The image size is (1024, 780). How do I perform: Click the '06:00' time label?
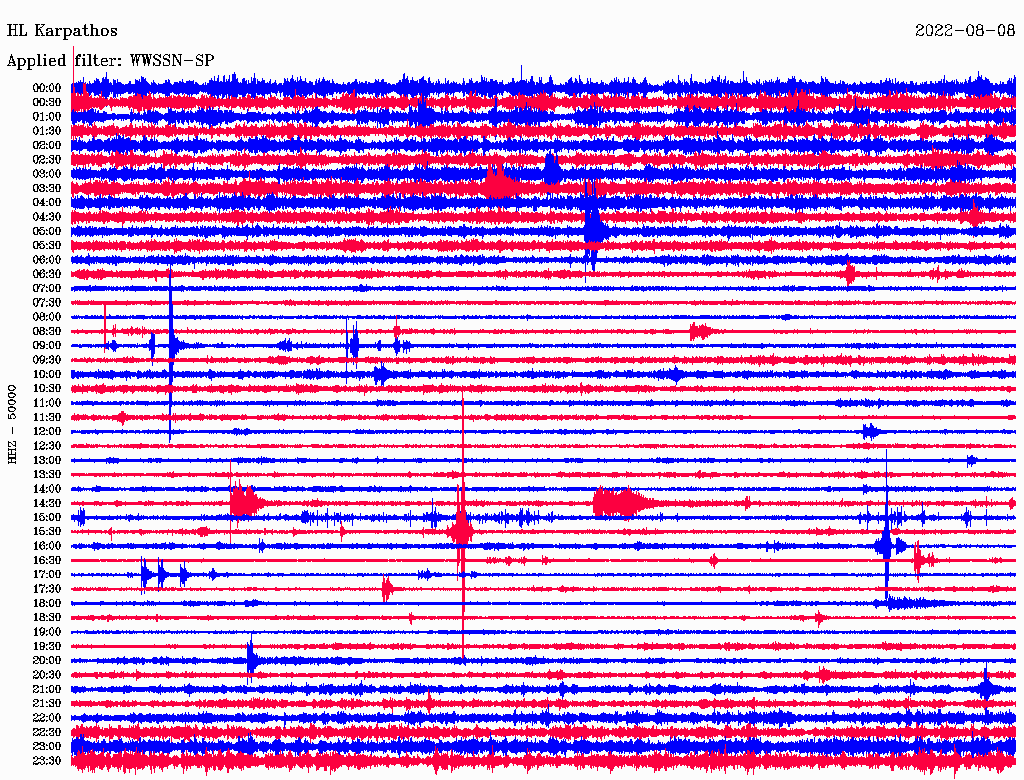click(47, 260)
